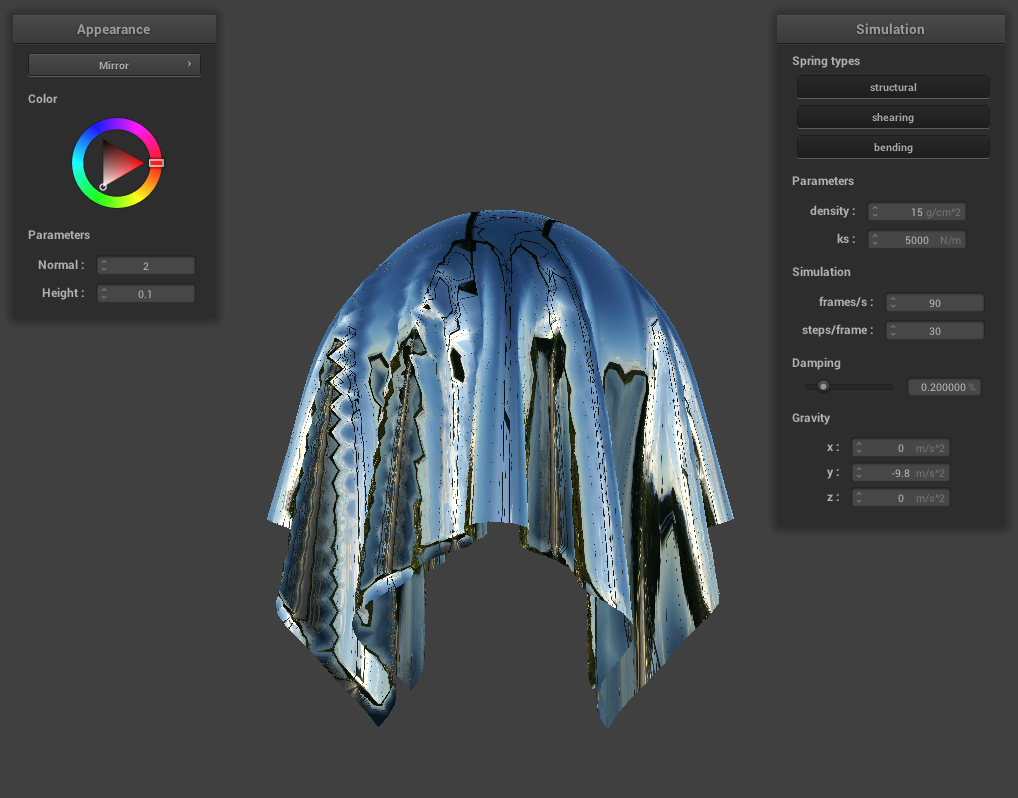Click the density value field

tap(916, 212)
